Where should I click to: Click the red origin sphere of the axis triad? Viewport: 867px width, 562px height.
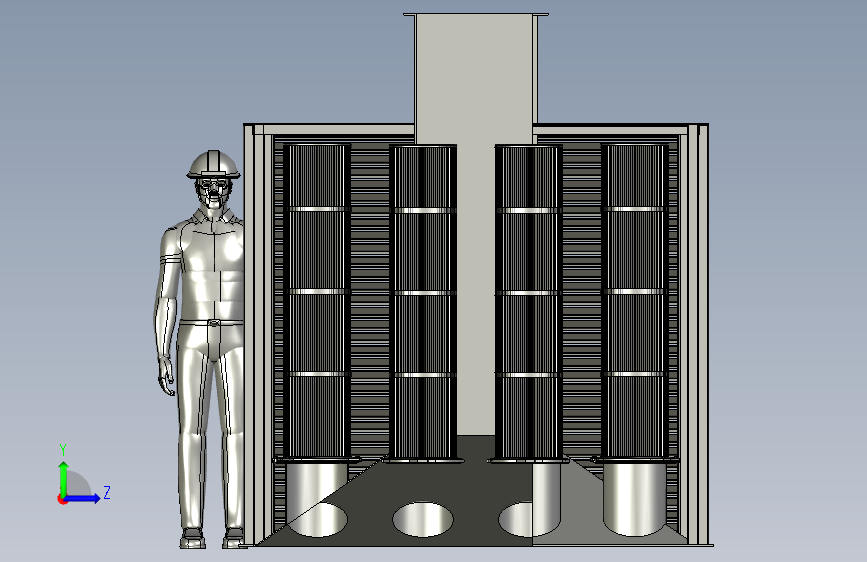(x=62, y=499)
